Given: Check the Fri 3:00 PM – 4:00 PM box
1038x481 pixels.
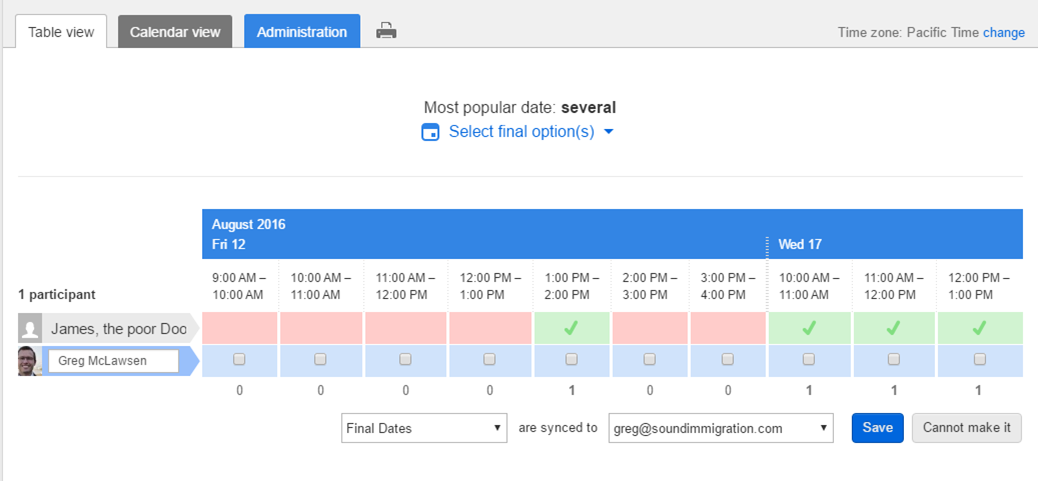Looking at the screenshot, I should (x=728, y=359).
